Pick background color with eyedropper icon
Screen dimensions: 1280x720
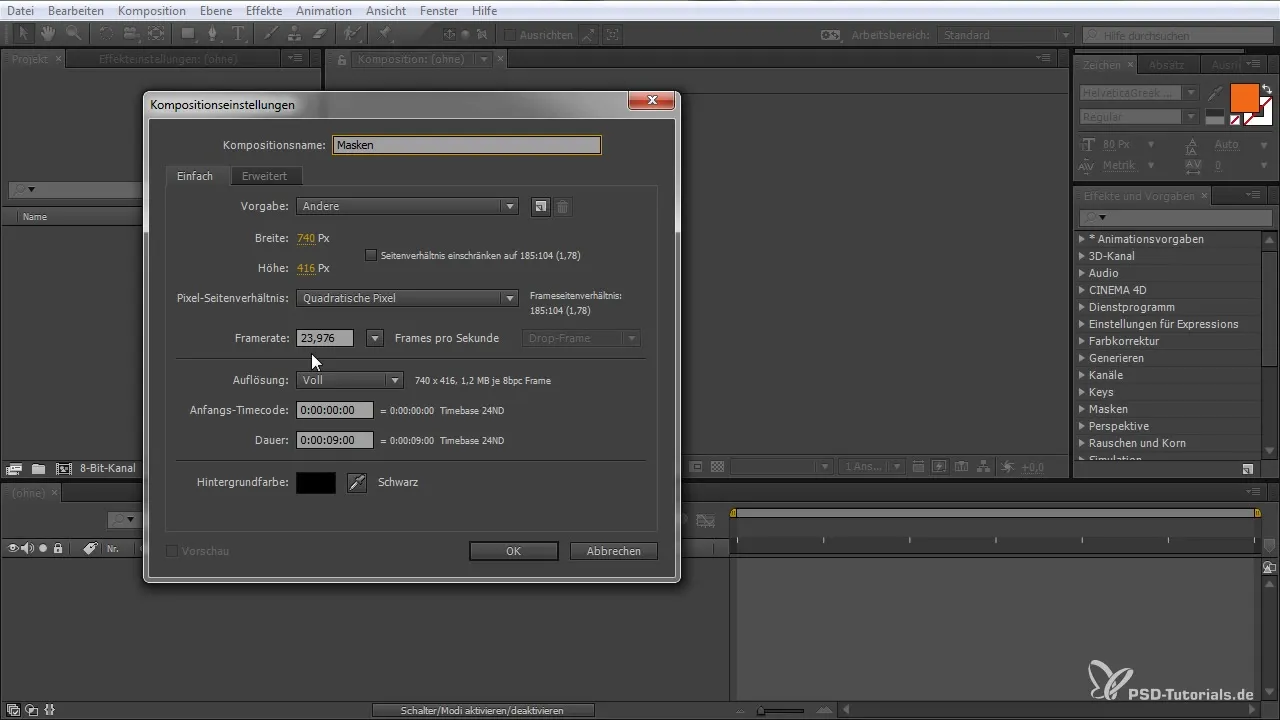tap(357, 482)
